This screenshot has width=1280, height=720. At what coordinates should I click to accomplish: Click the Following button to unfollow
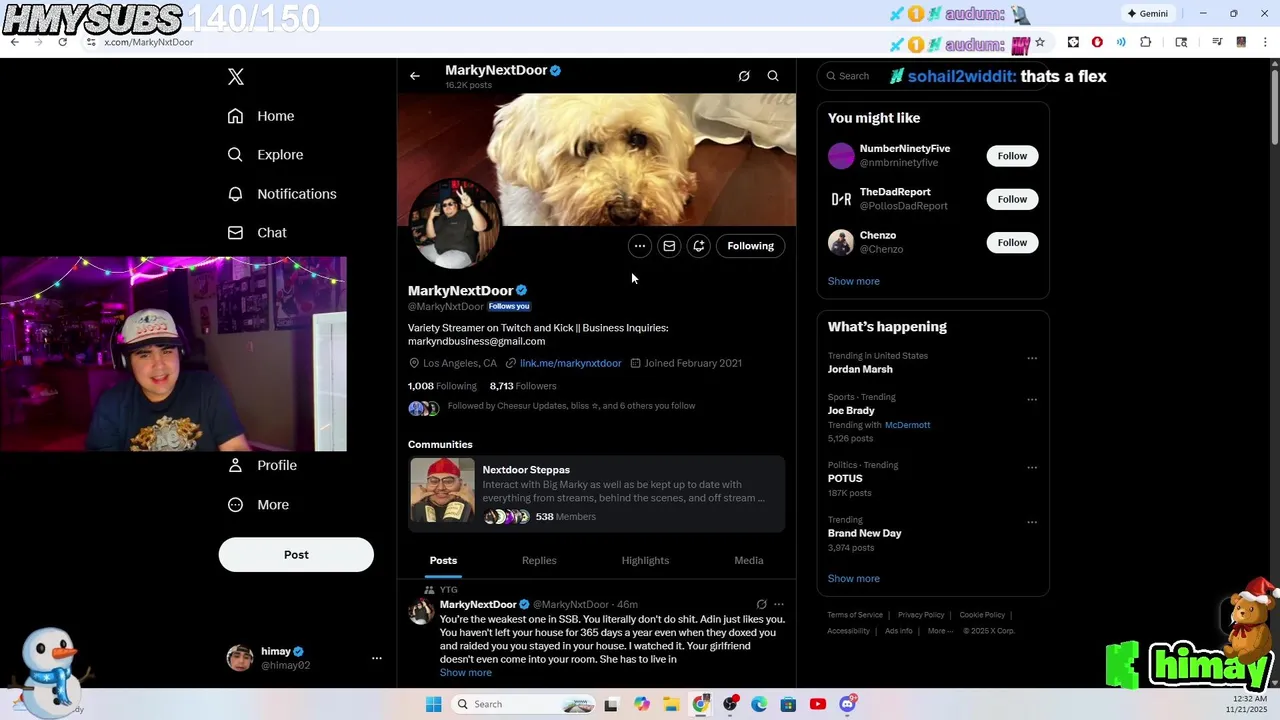(751, 246)
